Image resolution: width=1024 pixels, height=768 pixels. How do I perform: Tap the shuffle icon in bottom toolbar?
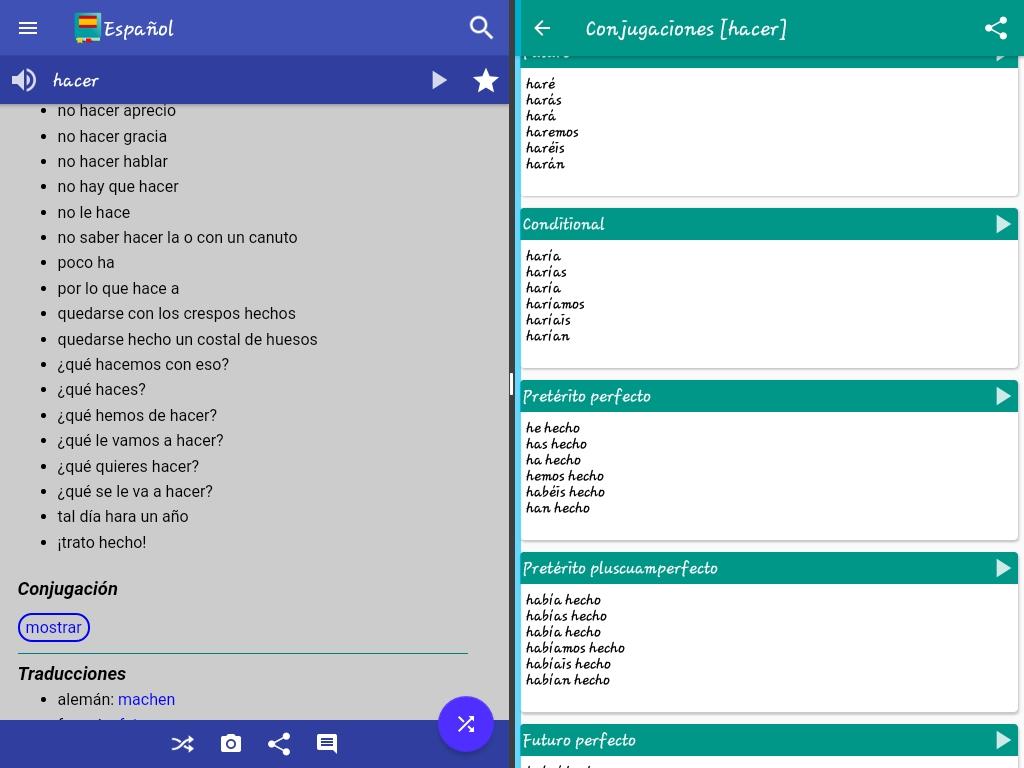click(182, 743)
